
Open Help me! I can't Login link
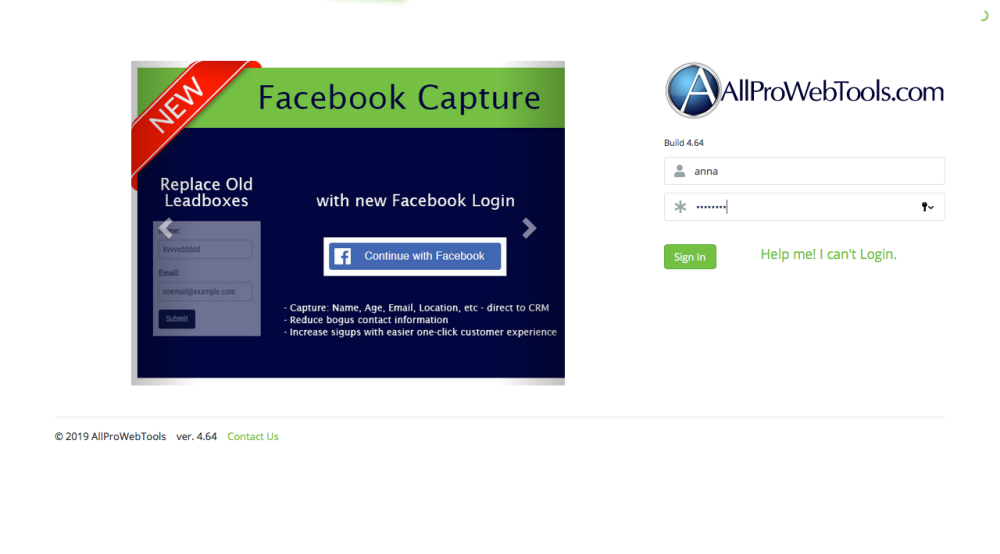click(x=828, y=254)
